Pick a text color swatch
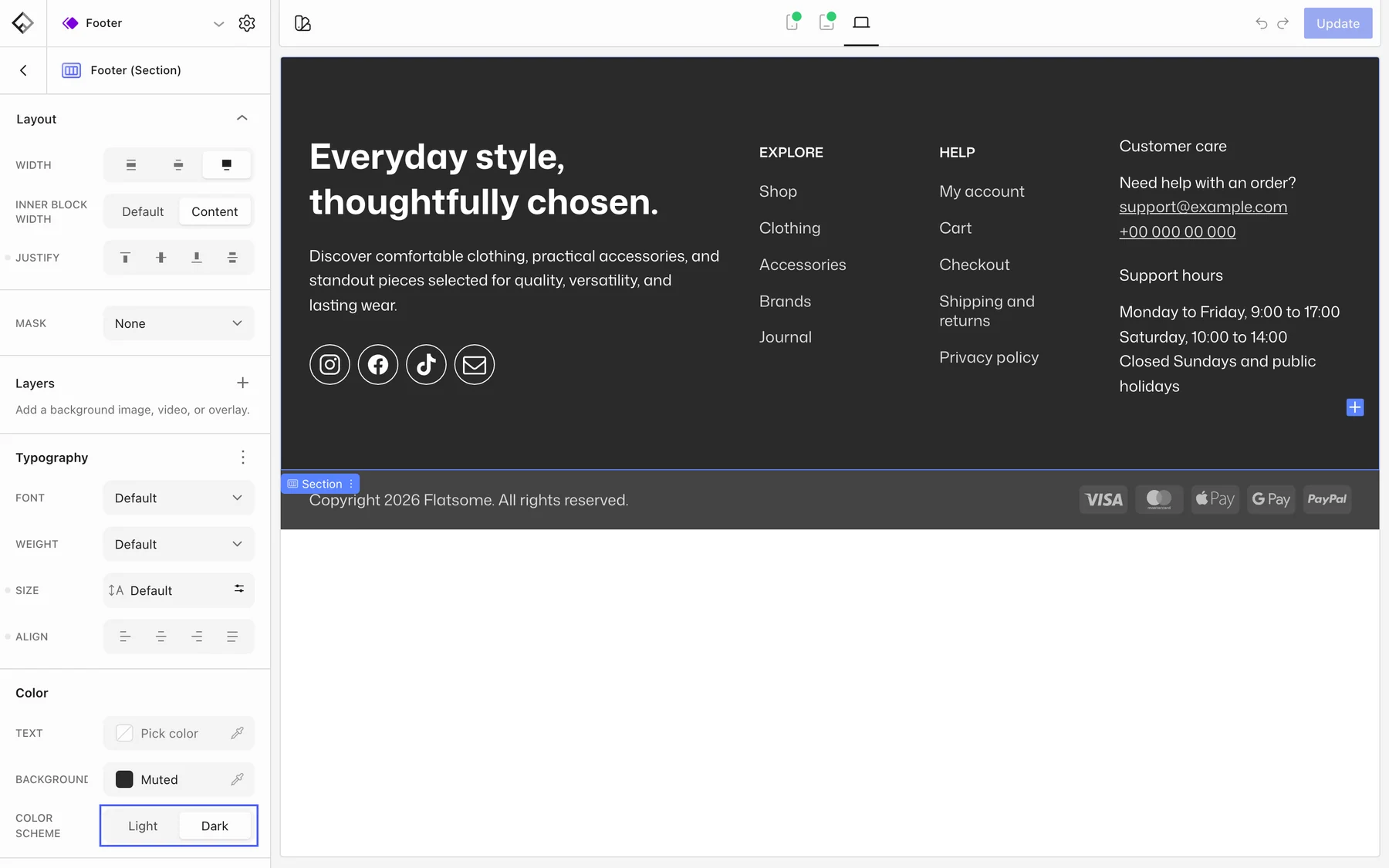Screen dimensions: 1389x868 coord(124,733)
